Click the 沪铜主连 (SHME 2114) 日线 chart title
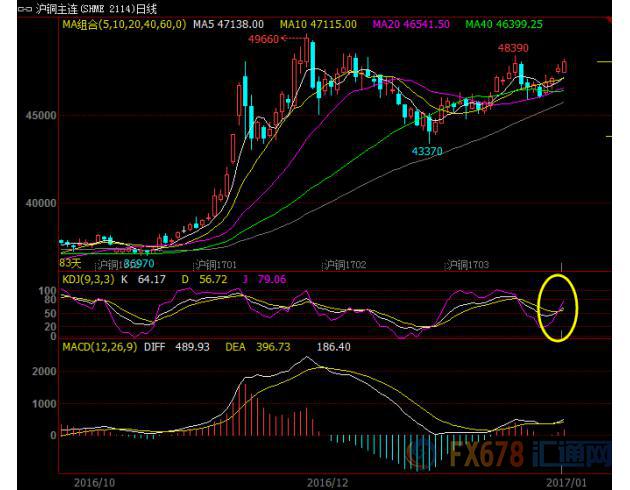This screenshot has height=490, width=630. 96,9
